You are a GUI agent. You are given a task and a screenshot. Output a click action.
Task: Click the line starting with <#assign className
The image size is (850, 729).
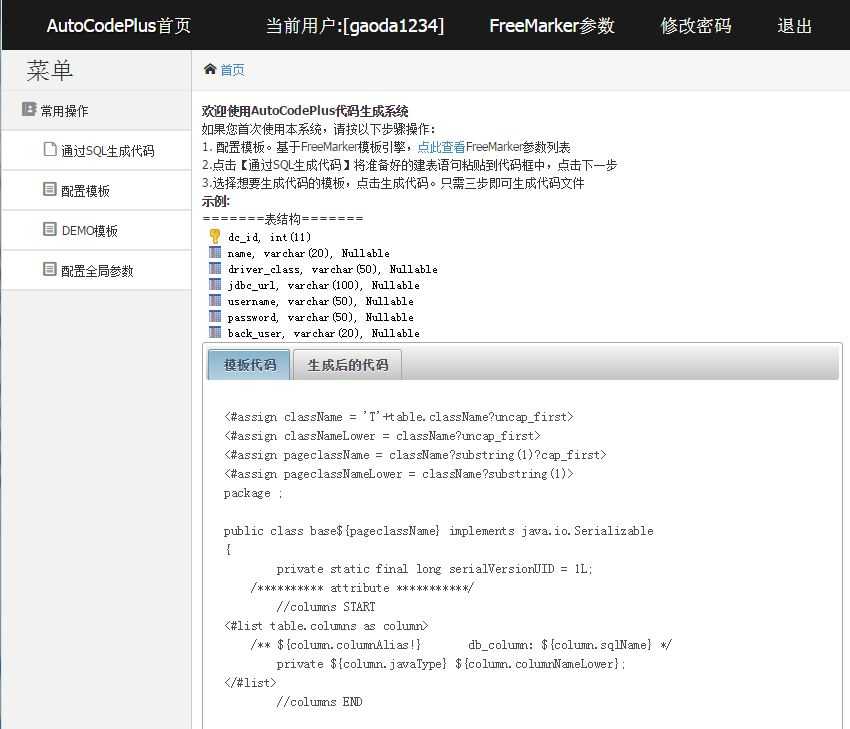click(399, 417)
